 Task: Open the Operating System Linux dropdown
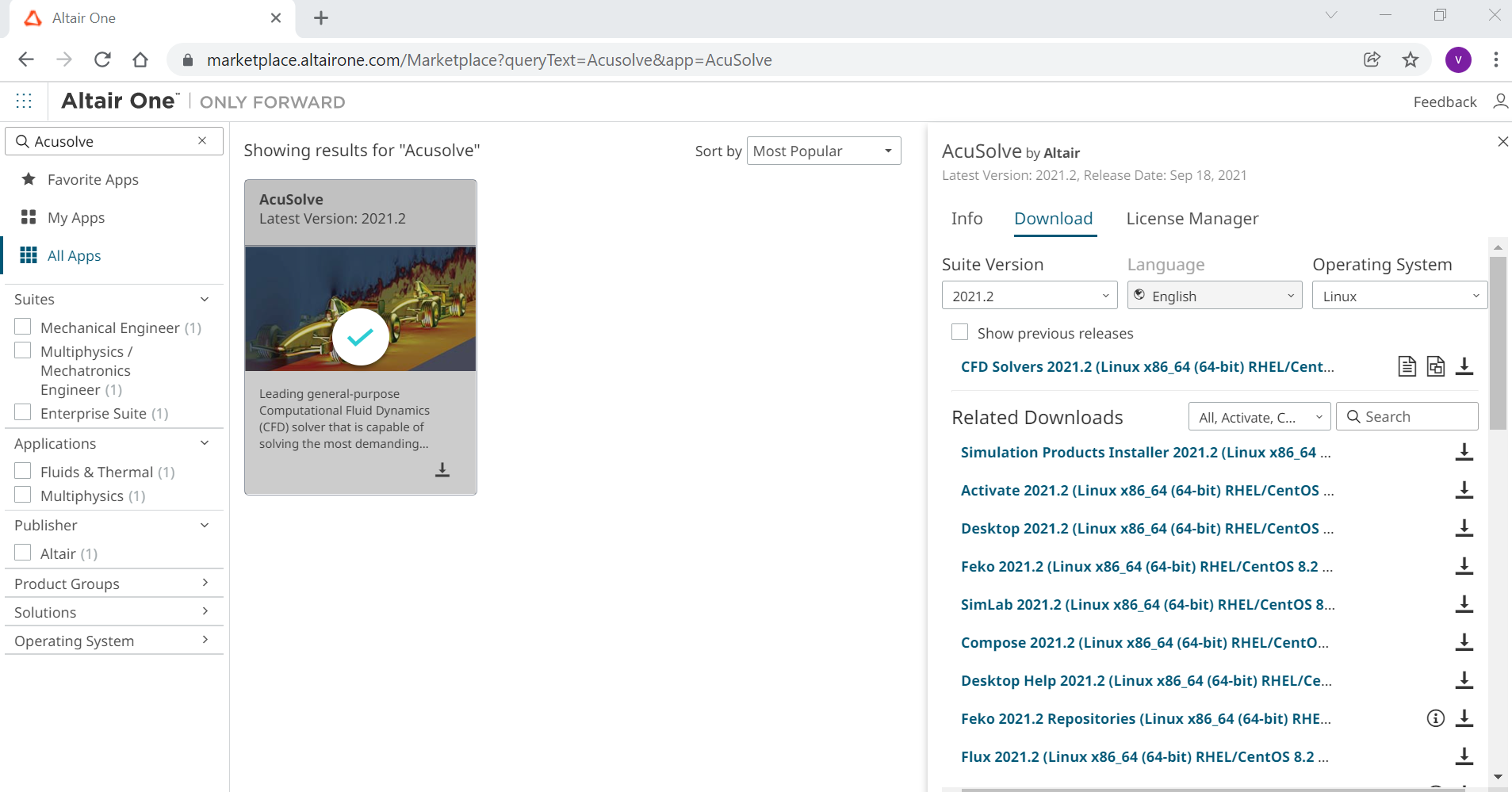[1399, 296]
